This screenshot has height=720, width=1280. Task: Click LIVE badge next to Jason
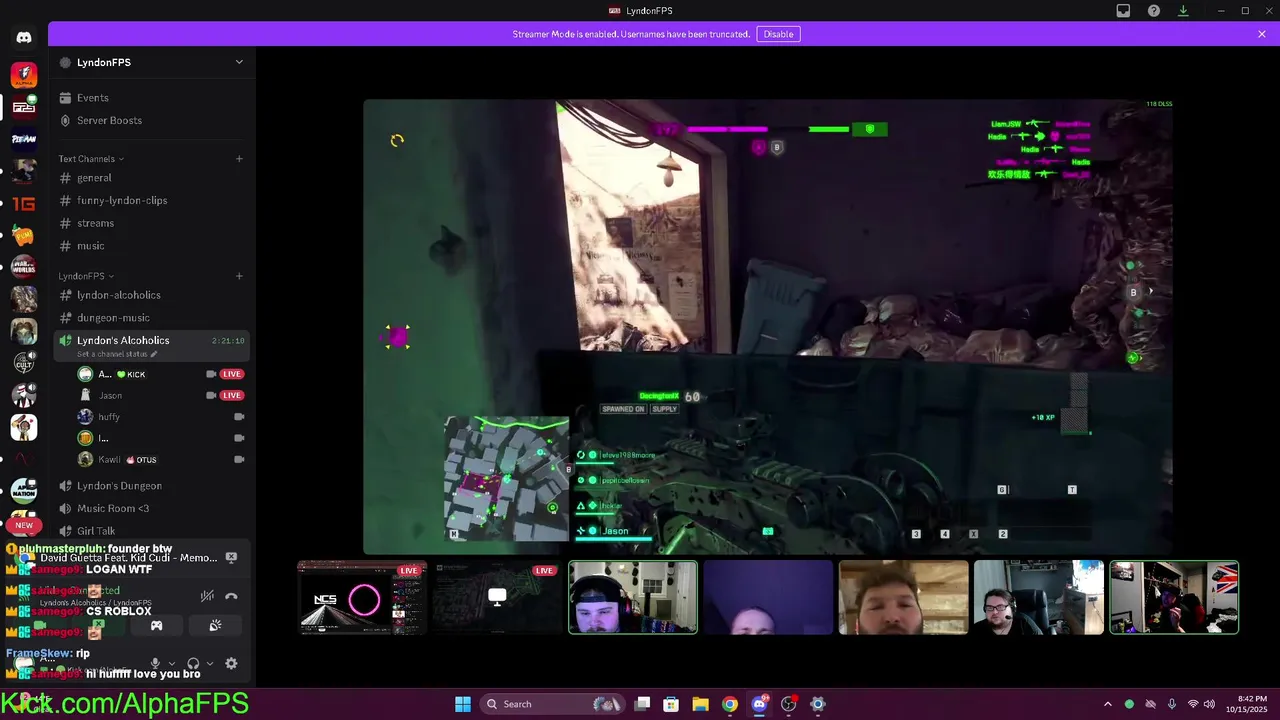[232, 395]
